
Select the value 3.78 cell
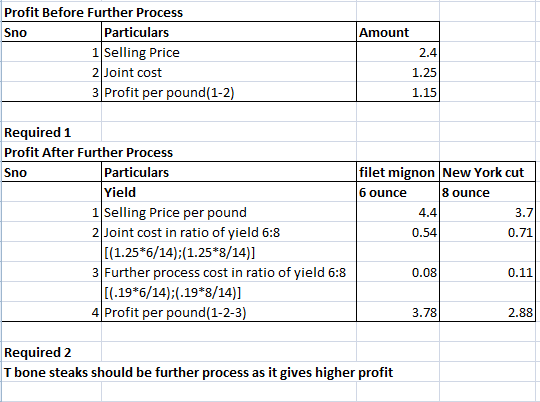[398, 312]
